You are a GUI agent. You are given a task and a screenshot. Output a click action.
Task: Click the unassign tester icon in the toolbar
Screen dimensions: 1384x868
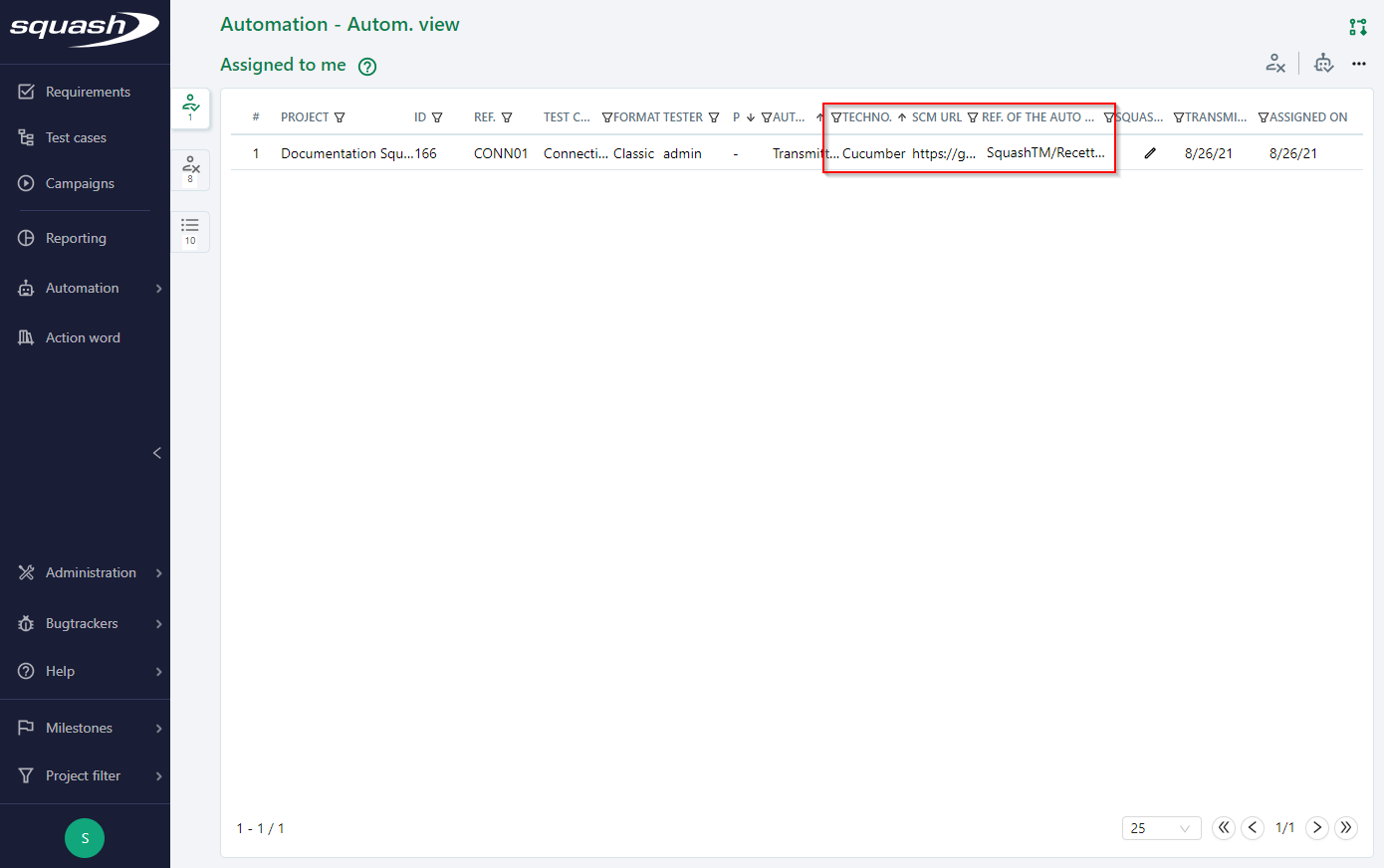coord(1276,63)
